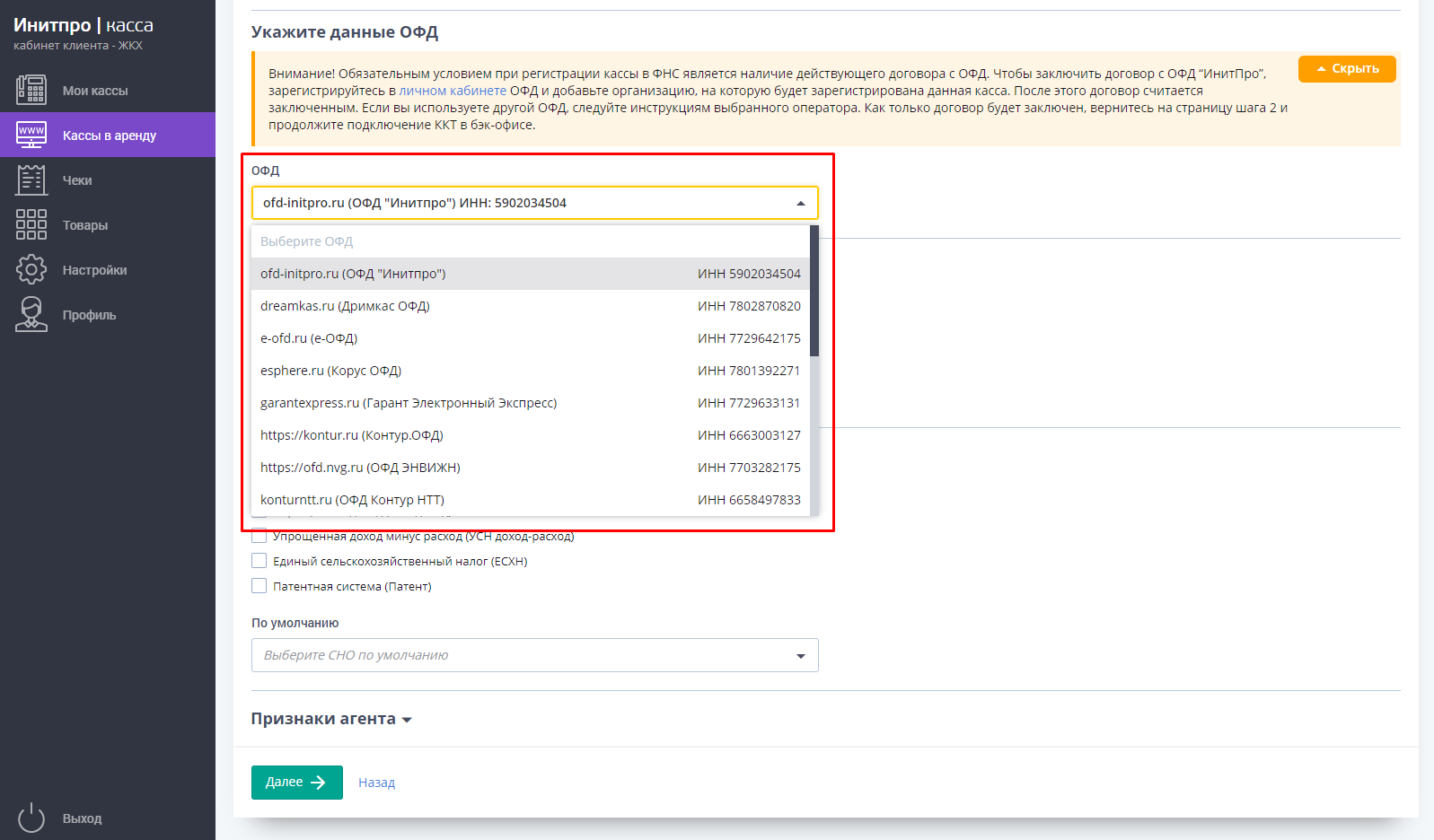Expand the Признаки агента section
Viewport: 1434px width, 840px height.
click(x=331, y=719)
